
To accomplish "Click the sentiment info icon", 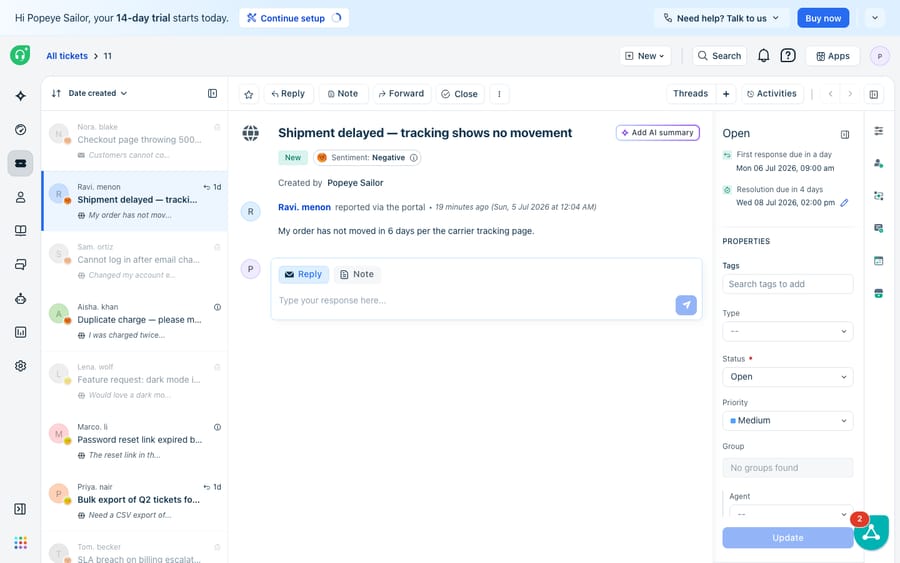I will [414, 158].
